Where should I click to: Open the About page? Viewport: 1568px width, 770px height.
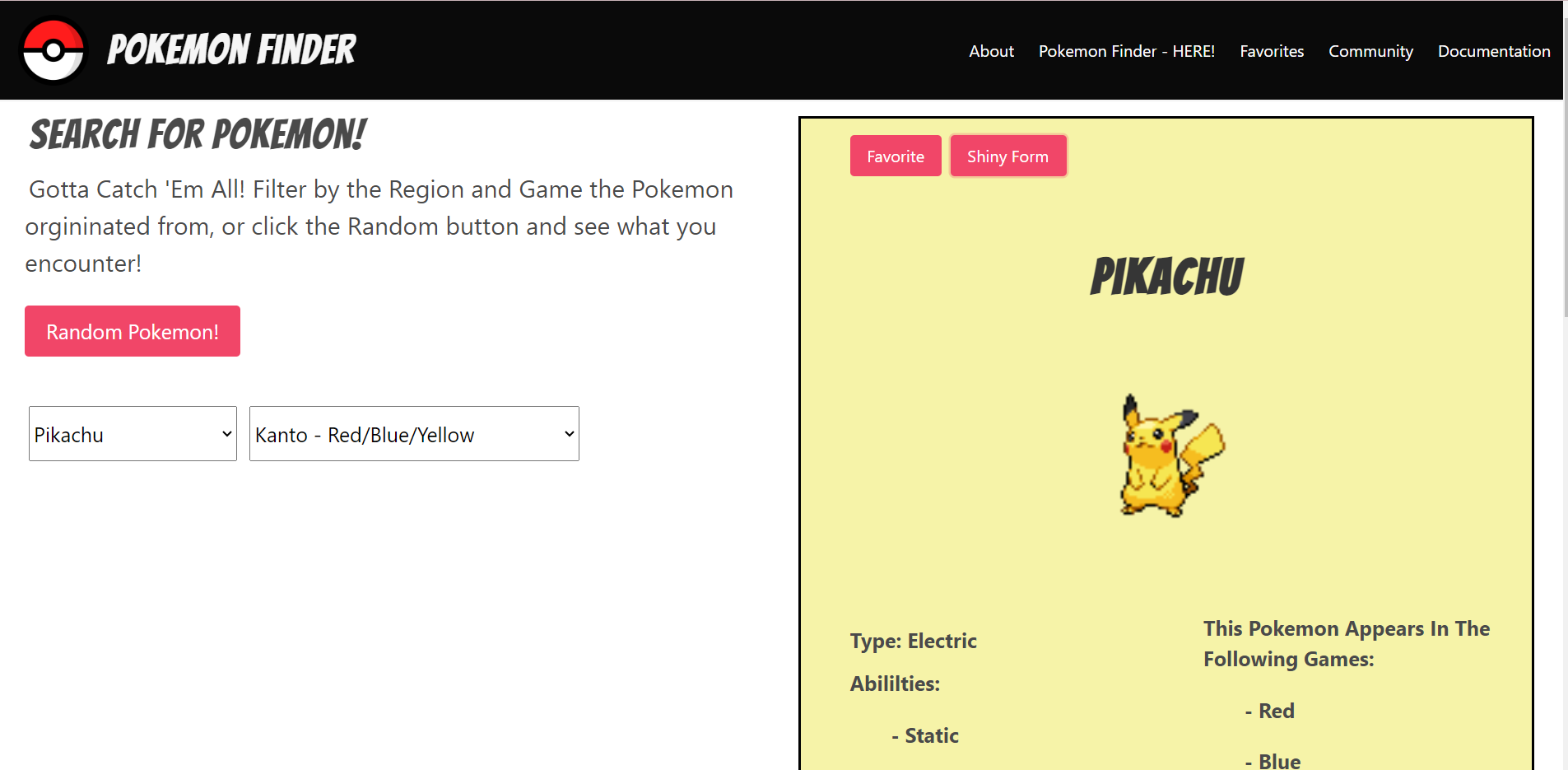click(x=991, y=51)
